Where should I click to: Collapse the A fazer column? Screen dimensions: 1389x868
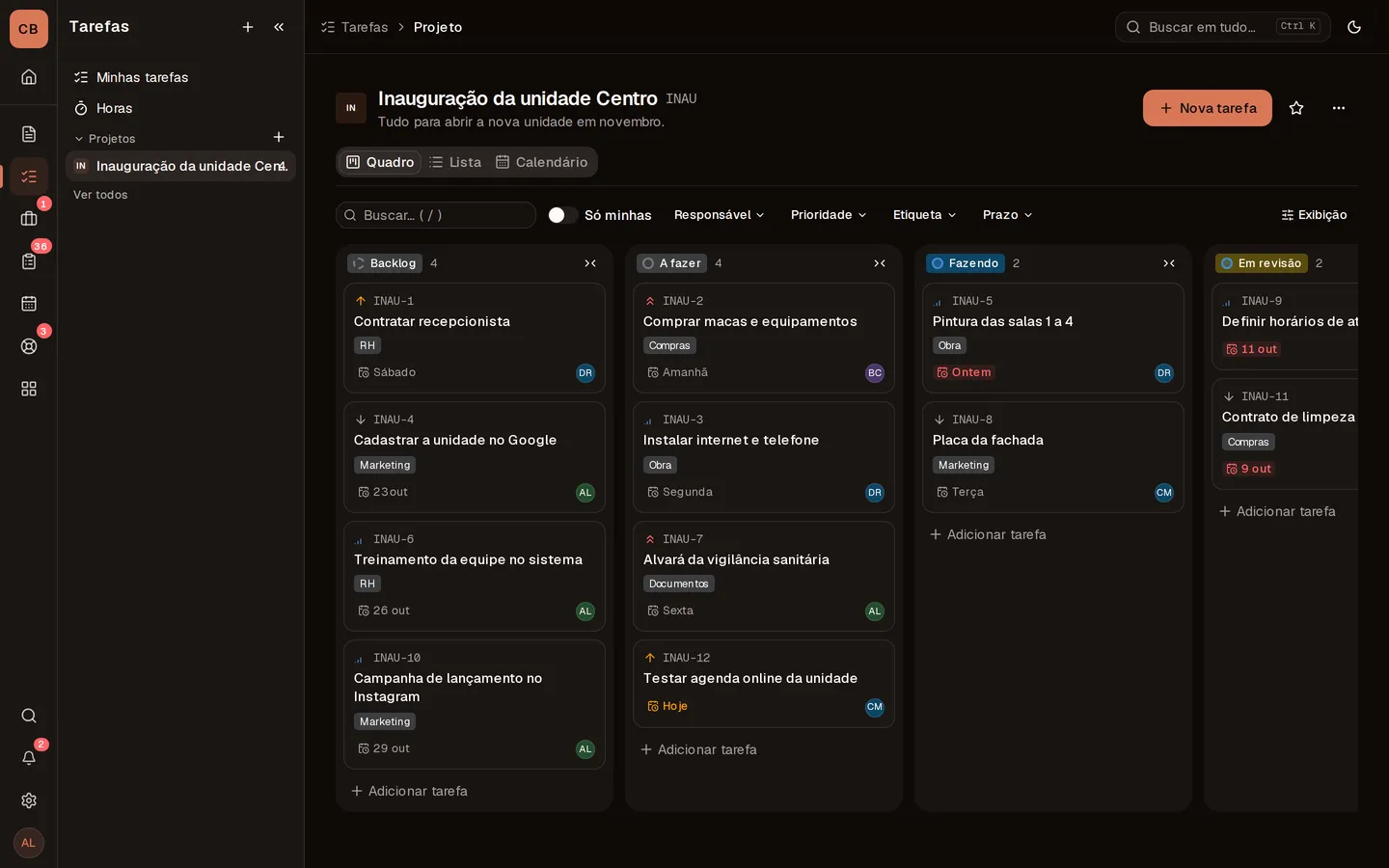tap(880, 263)
